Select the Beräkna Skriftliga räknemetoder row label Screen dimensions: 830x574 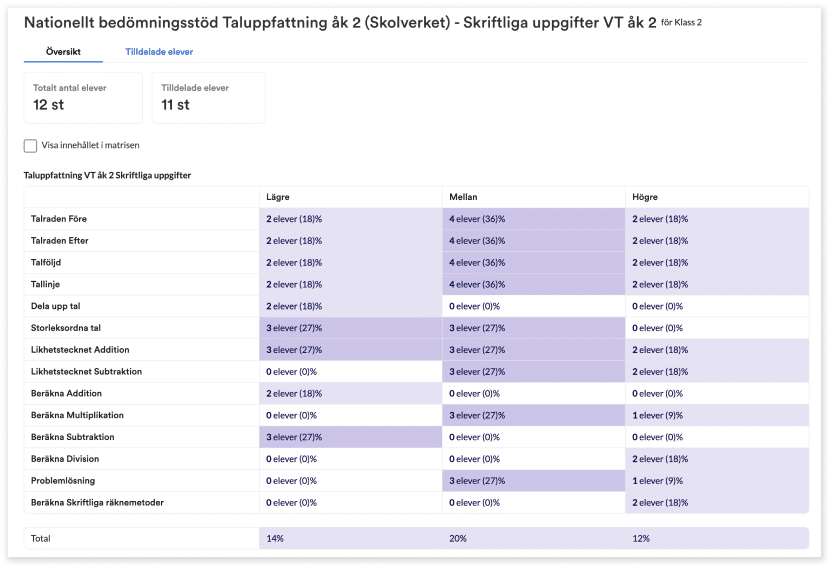(97, 503)
